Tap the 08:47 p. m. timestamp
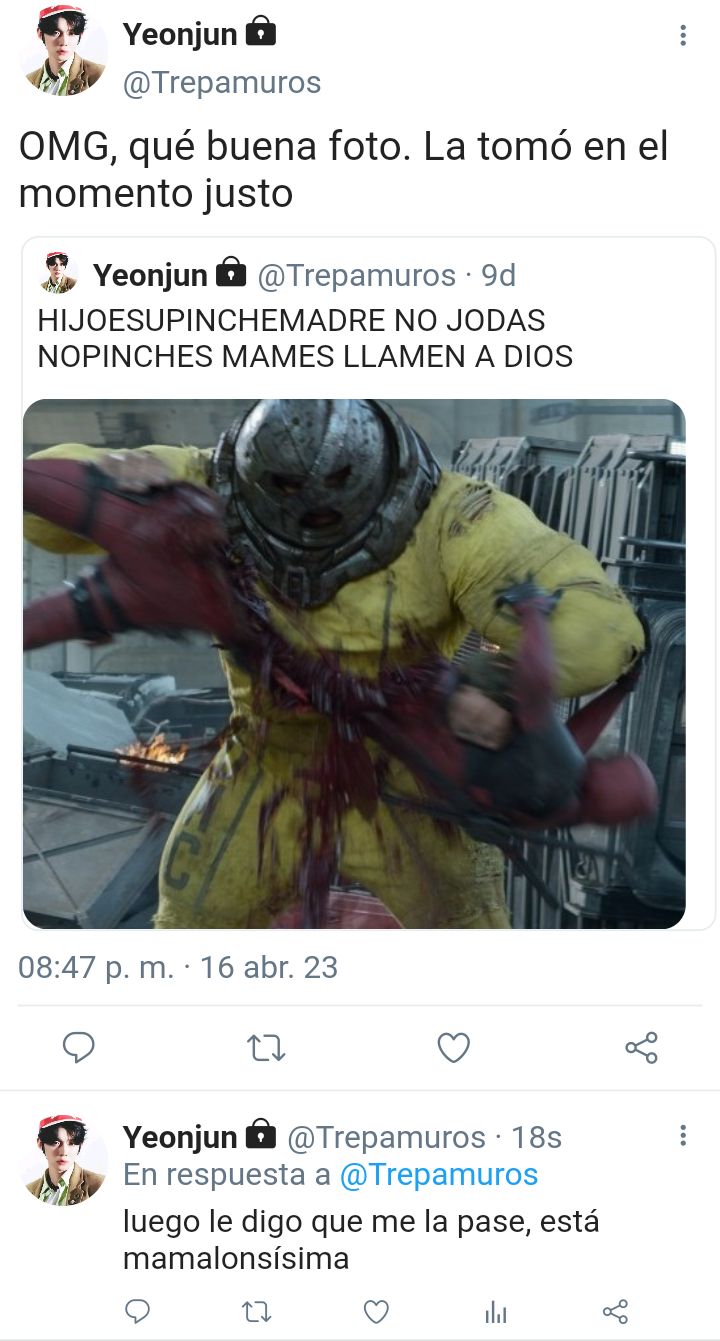Screen dimensions: 720x1341 (96, 967)
